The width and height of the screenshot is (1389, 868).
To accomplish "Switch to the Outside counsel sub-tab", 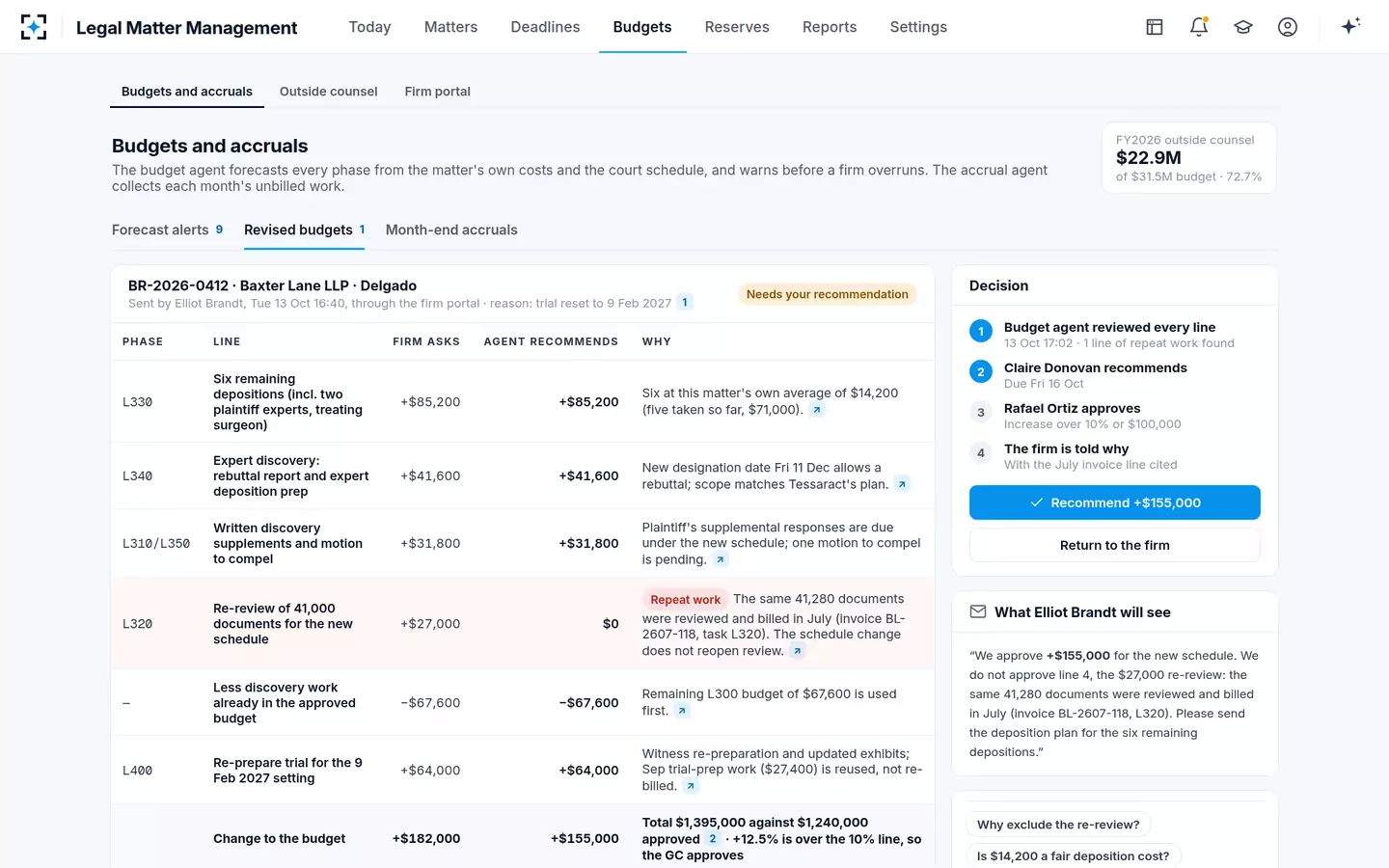I will [329, 92].
